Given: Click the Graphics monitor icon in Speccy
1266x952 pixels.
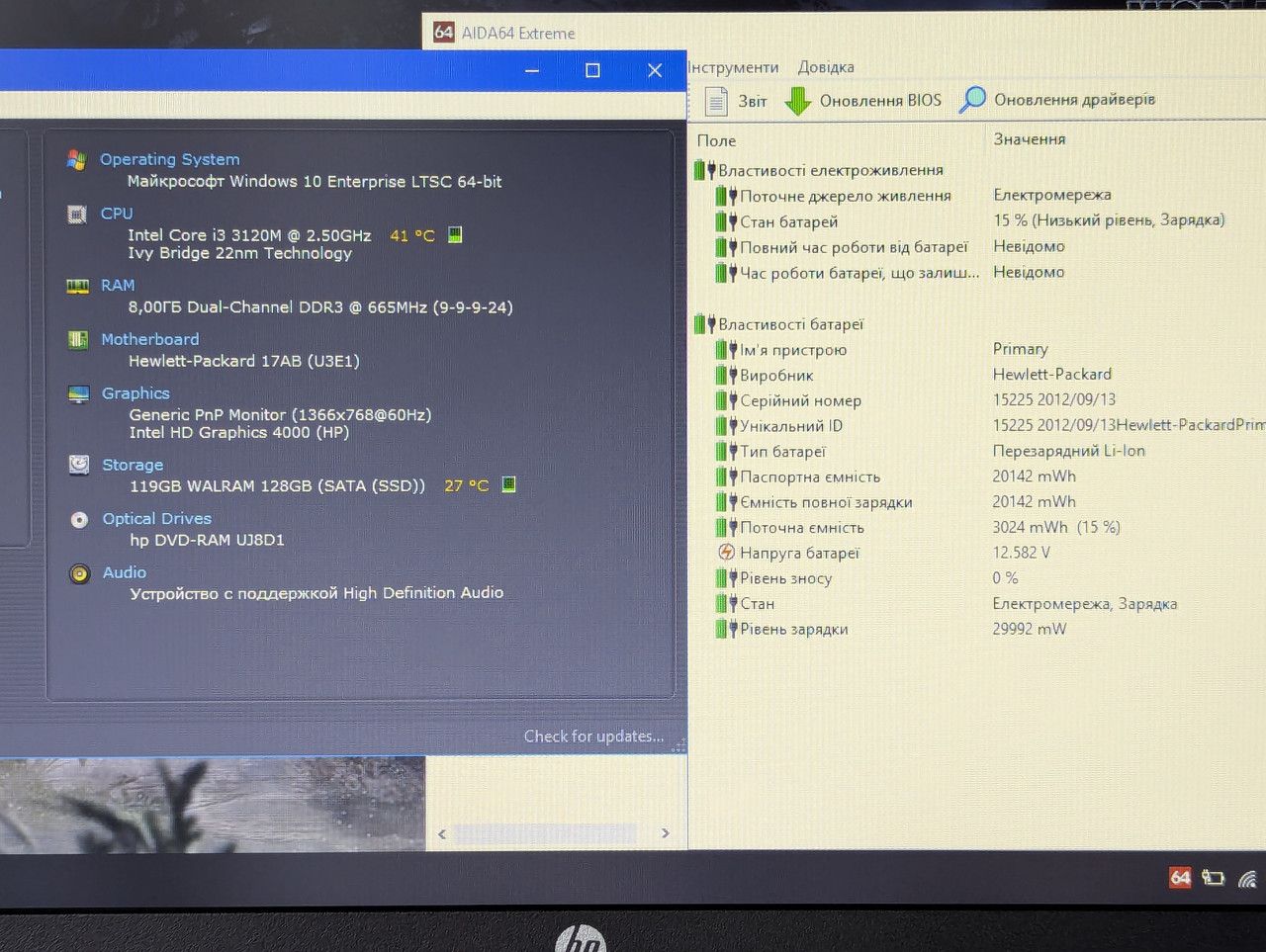Looking at the screenshot, I should click(x=78, y=393).
